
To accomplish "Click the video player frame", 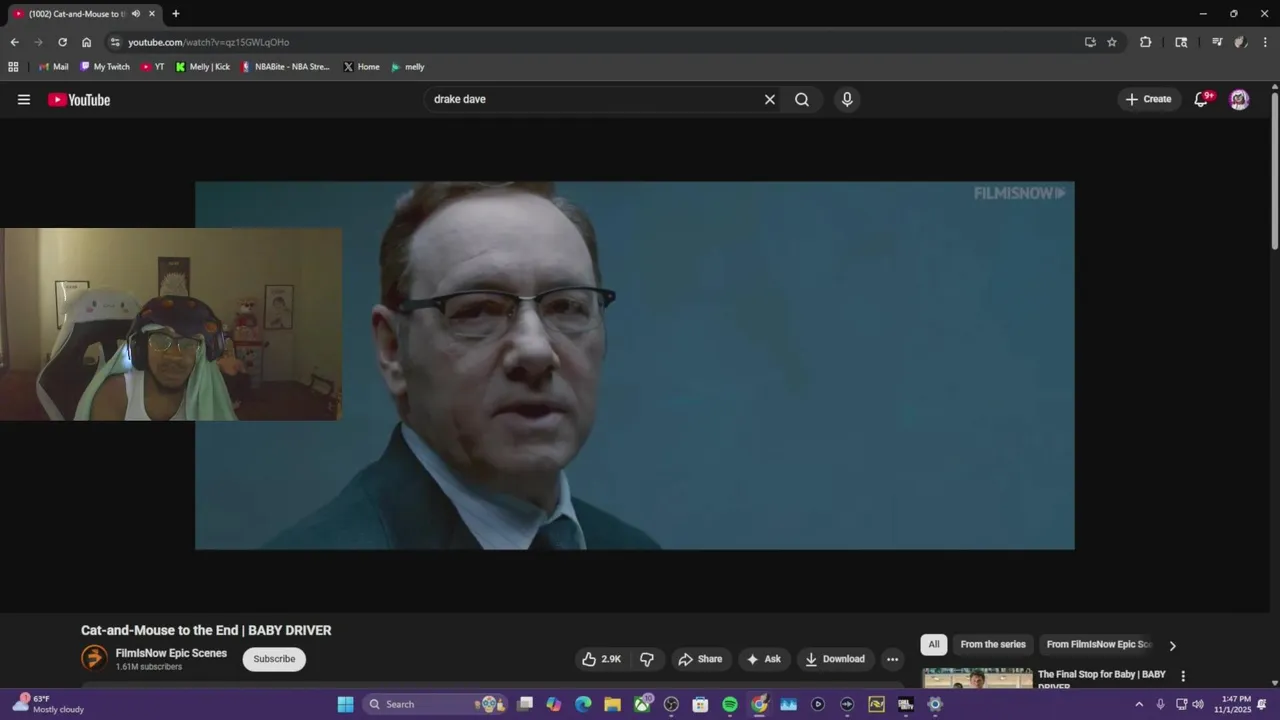I will (635, 365).
